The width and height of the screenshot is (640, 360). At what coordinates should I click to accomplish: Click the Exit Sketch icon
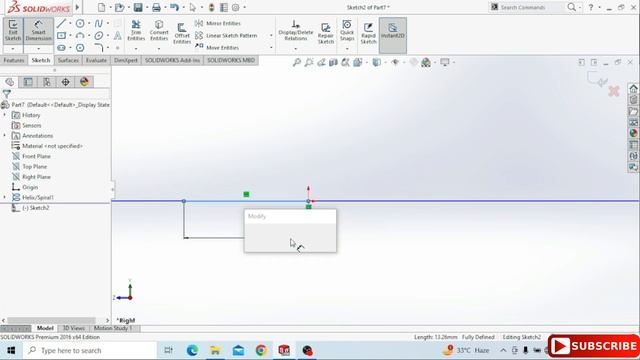click(13, 30)
